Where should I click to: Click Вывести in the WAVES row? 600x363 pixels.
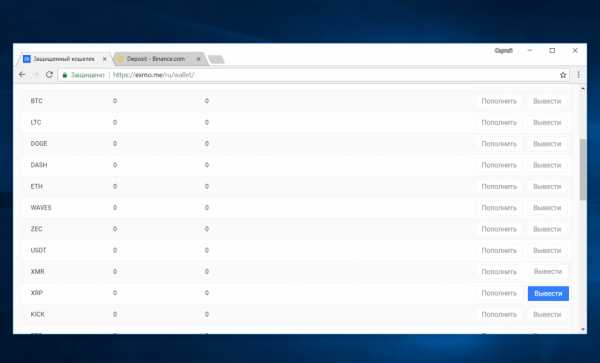pos(547,208)
